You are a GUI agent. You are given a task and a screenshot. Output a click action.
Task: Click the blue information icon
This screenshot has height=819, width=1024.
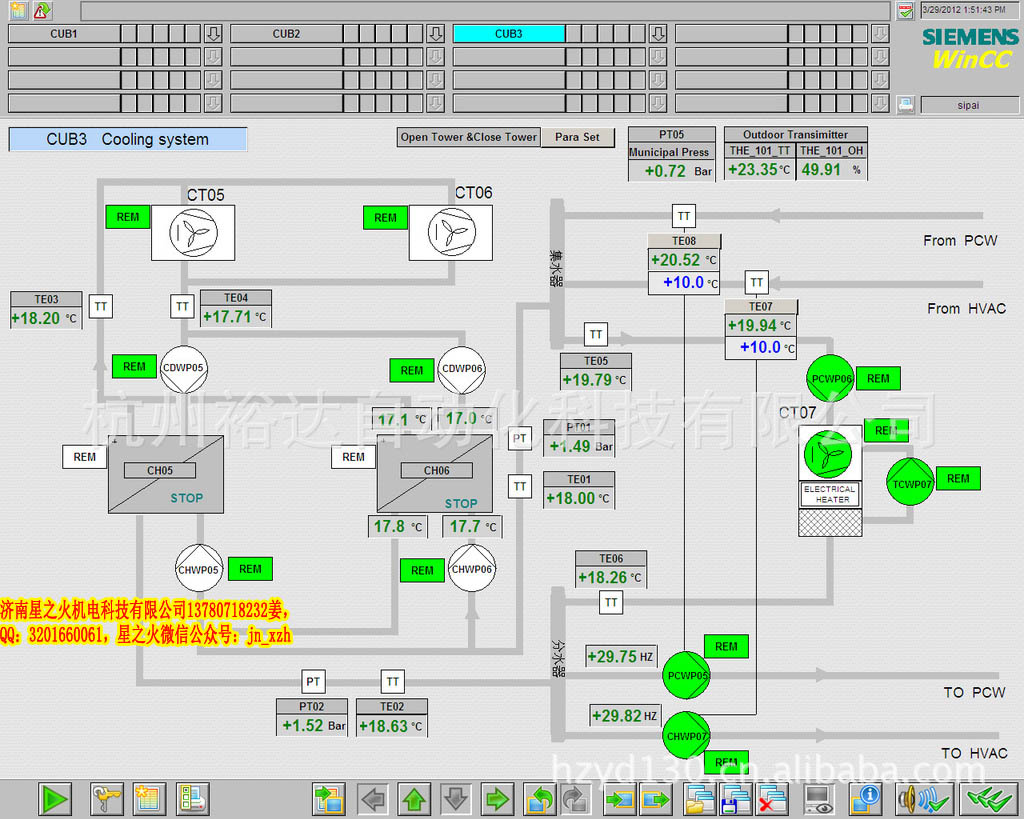(865, 798)
